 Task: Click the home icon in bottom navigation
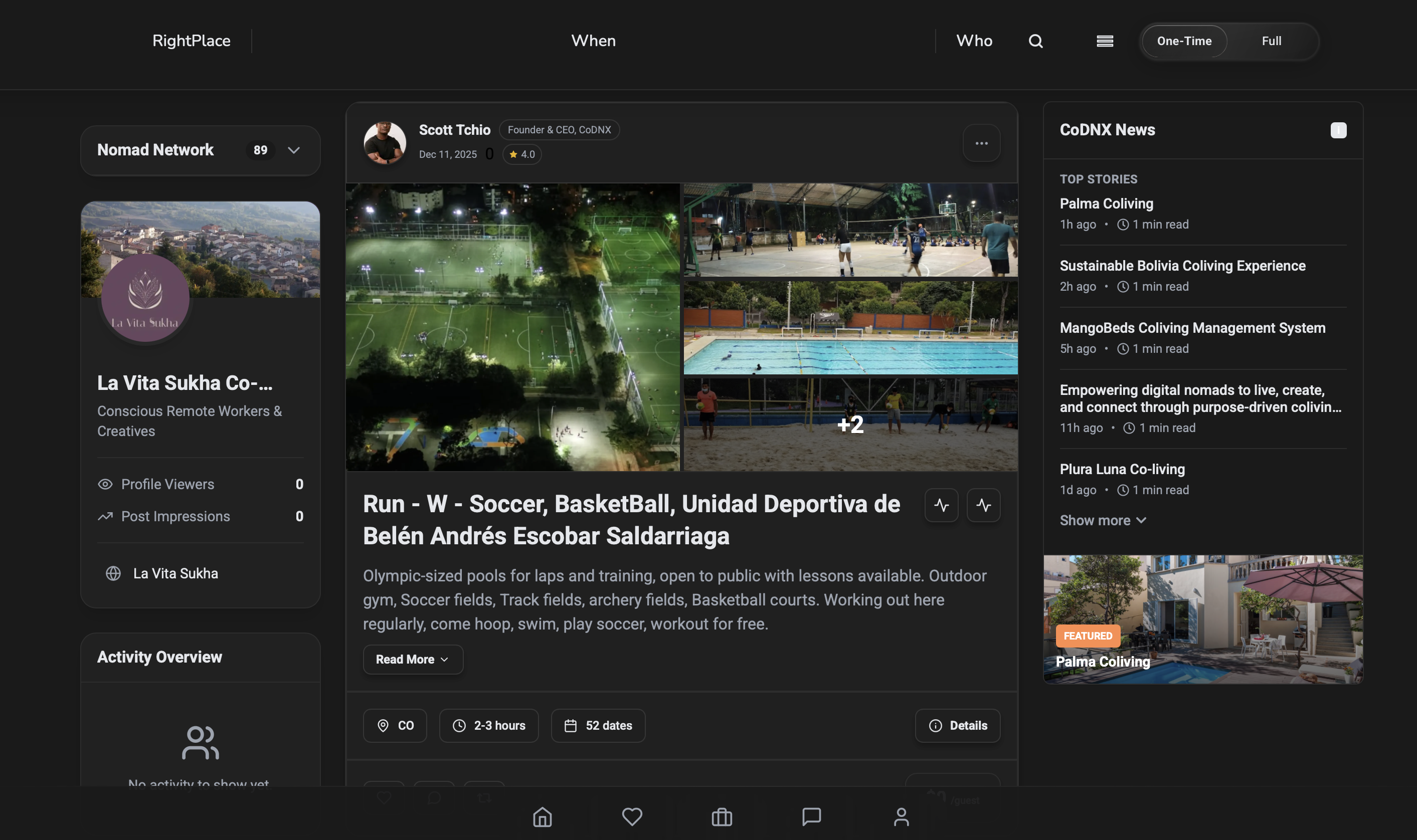tap(542, 816)
